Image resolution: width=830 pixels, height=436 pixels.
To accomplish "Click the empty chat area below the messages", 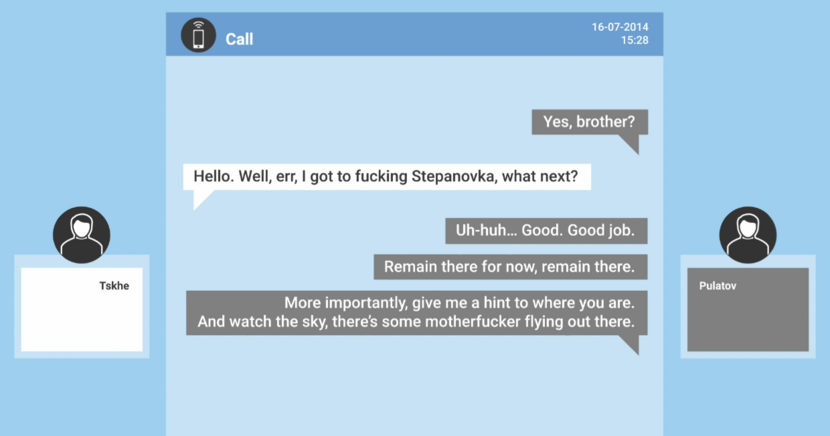I will (x=414, y=395).
